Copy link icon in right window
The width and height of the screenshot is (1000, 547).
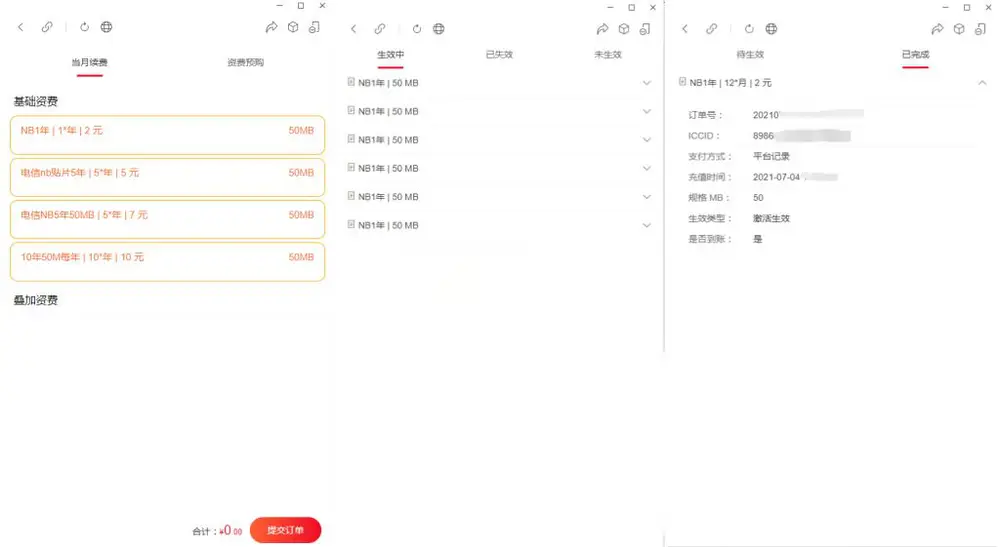pyautogui.click(x=712, y=29)
